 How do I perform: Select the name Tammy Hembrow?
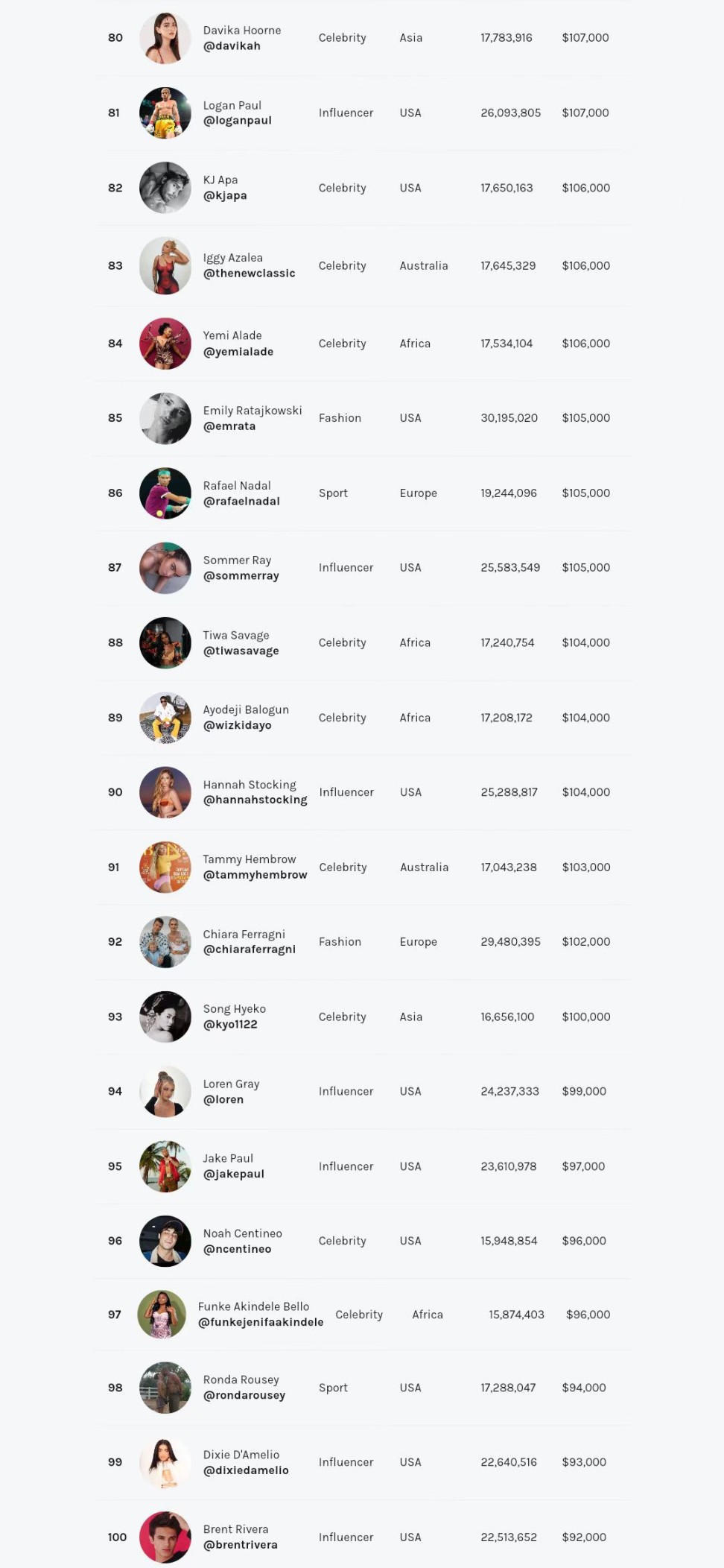249,859
